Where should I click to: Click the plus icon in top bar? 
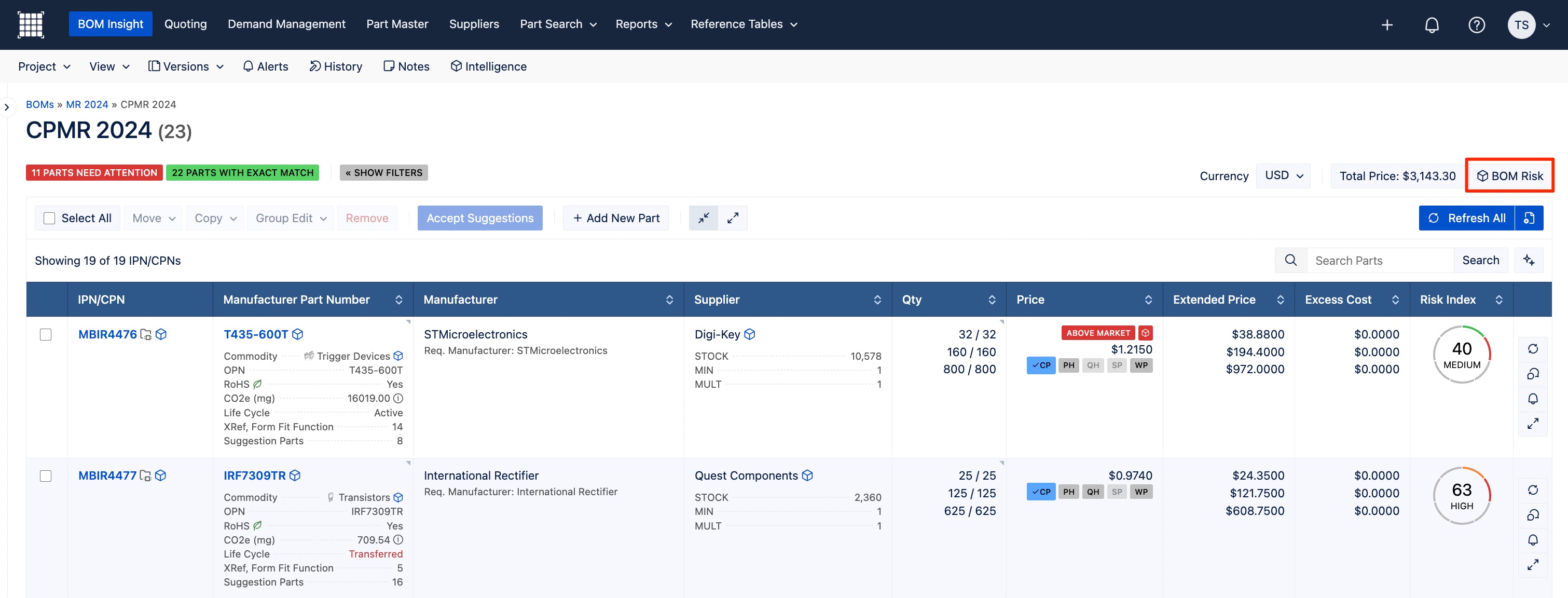[x=1386, y=25]
